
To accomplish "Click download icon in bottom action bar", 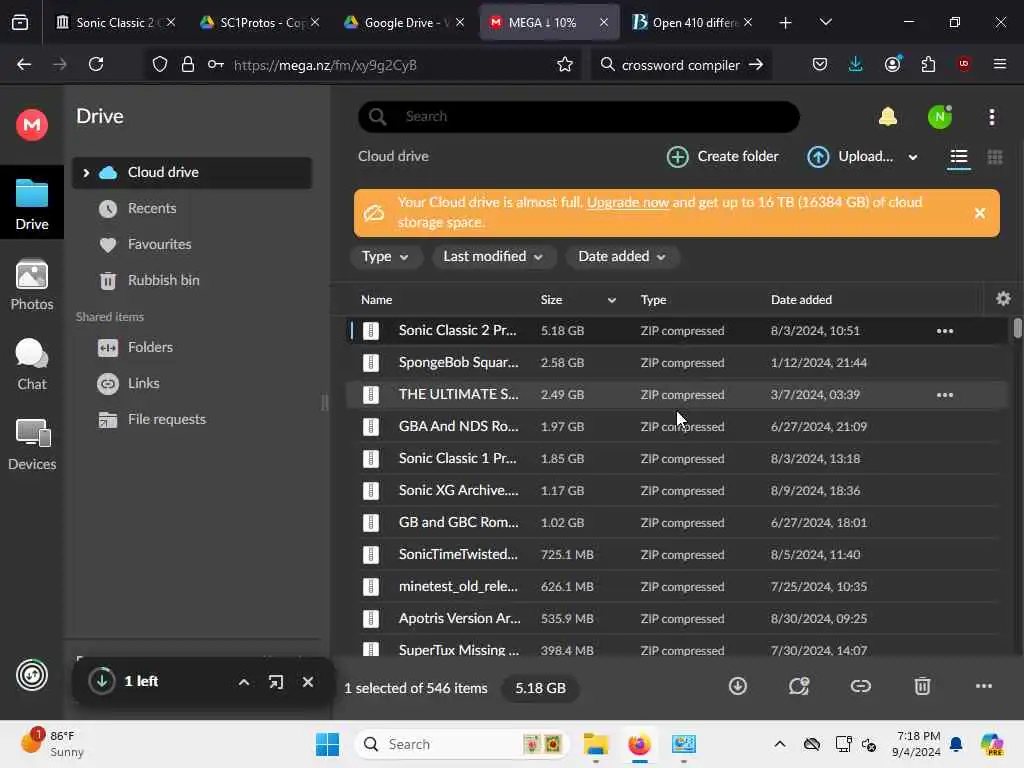I will pyautogui.click(x=737, y=686).
